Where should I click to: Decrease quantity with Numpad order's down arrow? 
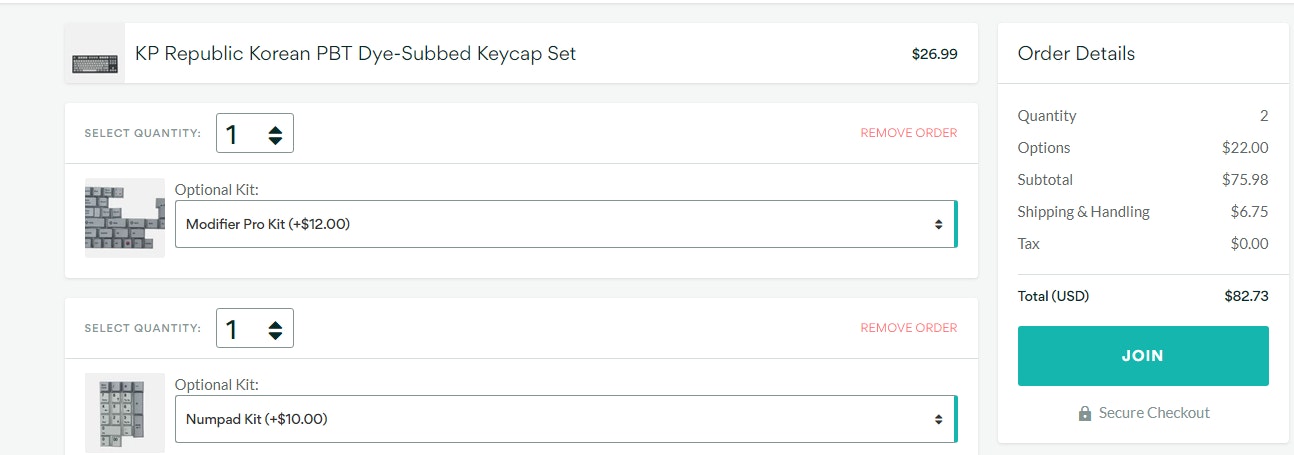[276, 336]
